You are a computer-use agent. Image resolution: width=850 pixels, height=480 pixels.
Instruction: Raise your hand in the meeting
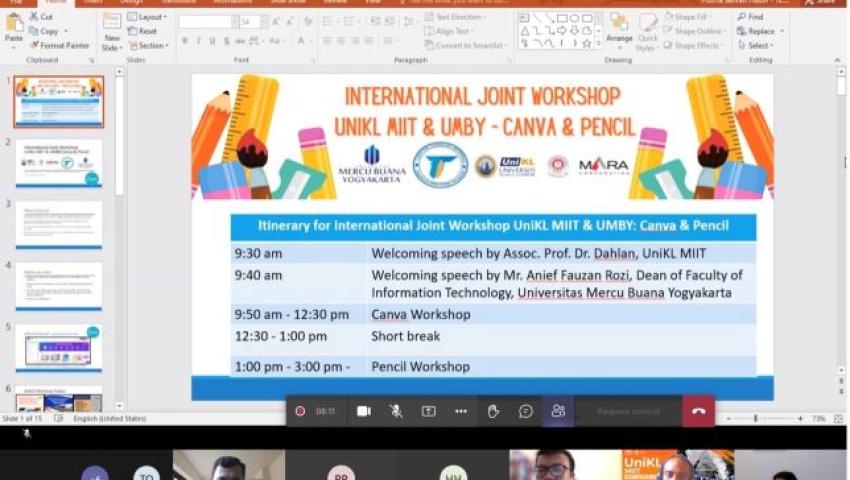point(493,411)
